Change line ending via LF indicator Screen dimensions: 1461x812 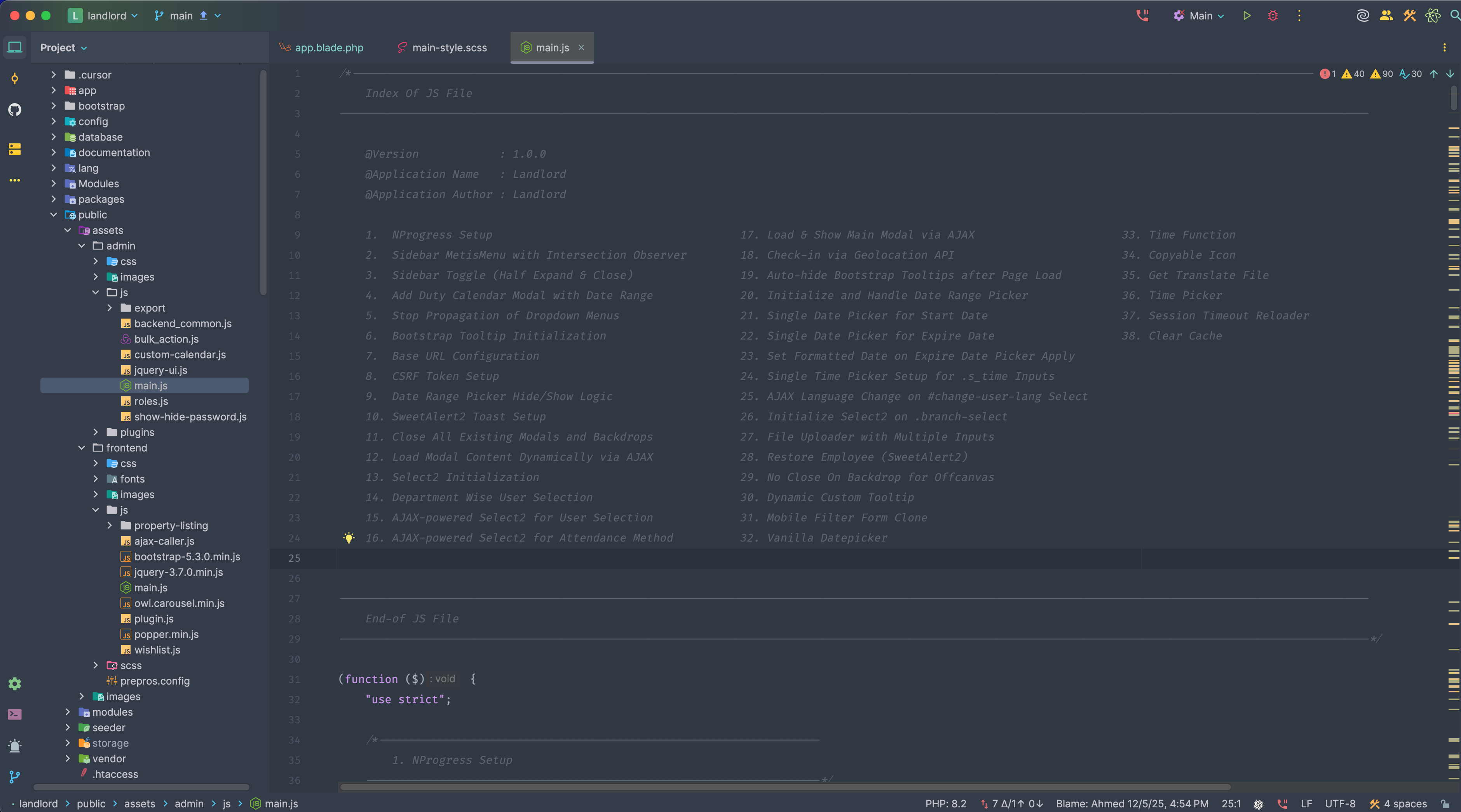1306,804
